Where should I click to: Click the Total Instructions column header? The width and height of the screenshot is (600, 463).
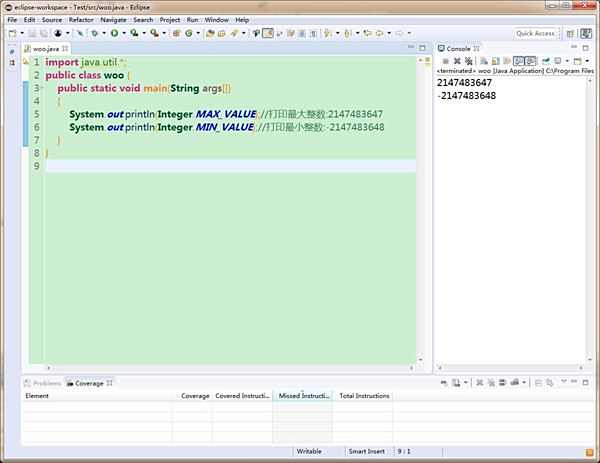(364, 396)
